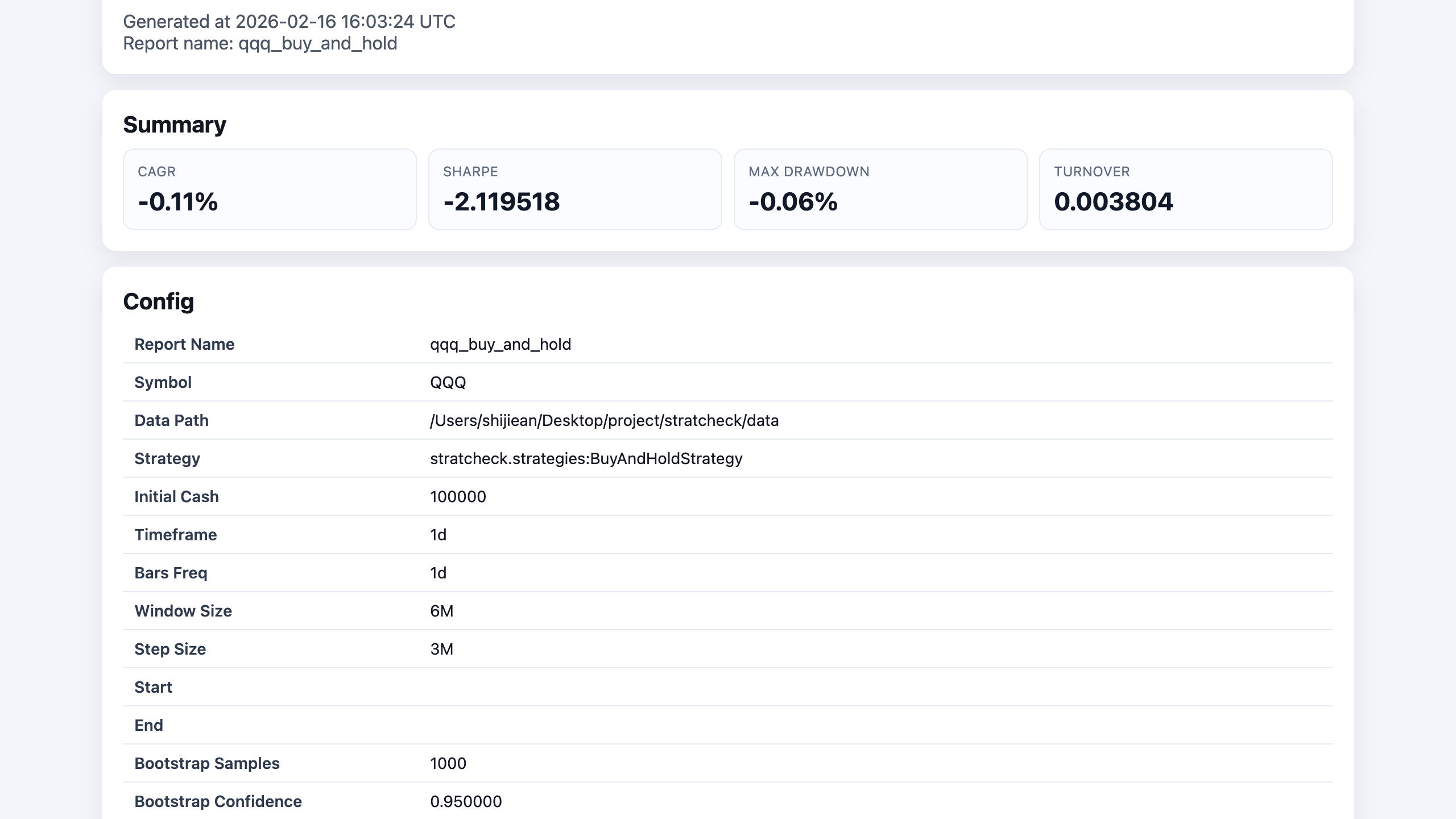Click the Bars Freq row label
This screenshot has height=819, width=1456.
(171, 573)
